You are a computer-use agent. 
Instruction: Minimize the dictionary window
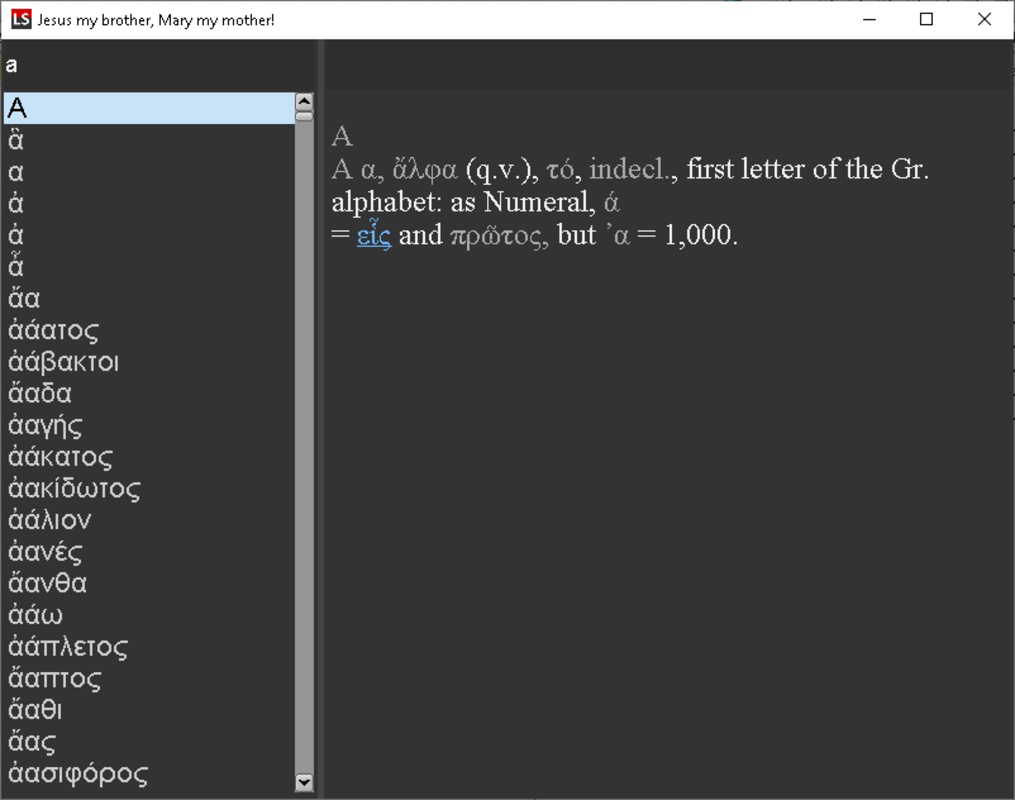(869, 19)
